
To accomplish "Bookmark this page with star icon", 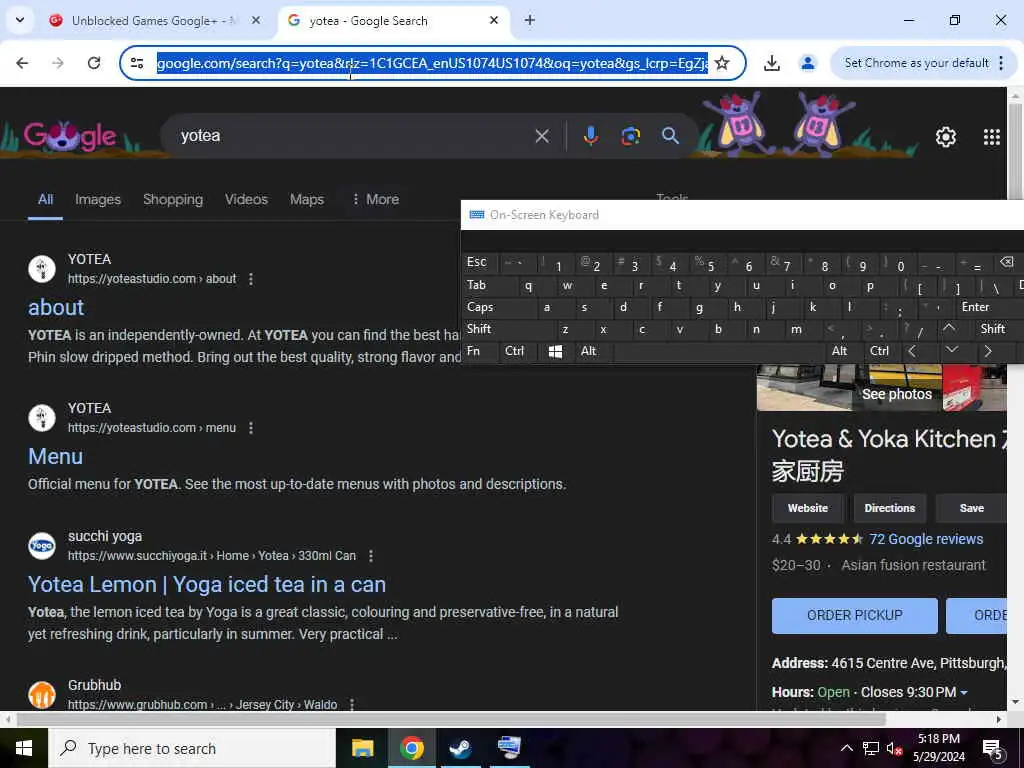I will pyautogui.click(x=722, y=63).
